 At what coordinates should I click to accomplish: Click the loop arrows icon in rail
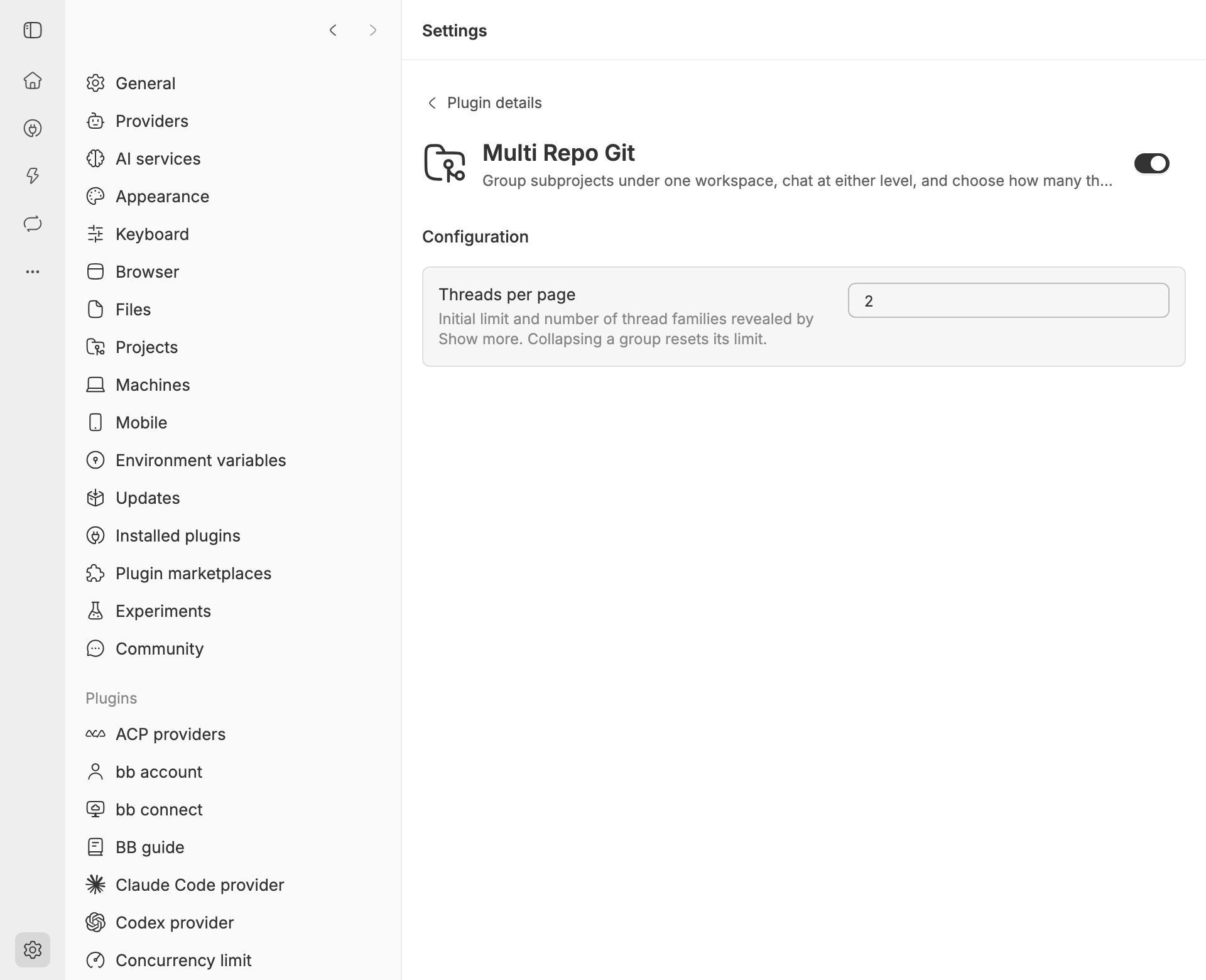pyautogui.click(x=33, y=224)
